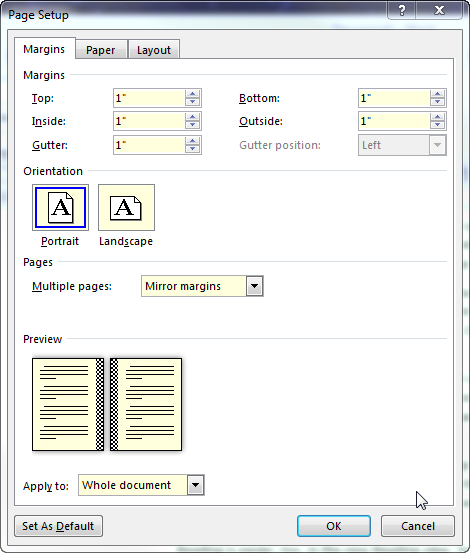Viewport: 470px width, 553px height.
Task: Click the Apply to label
Action: tap(46, 486)
